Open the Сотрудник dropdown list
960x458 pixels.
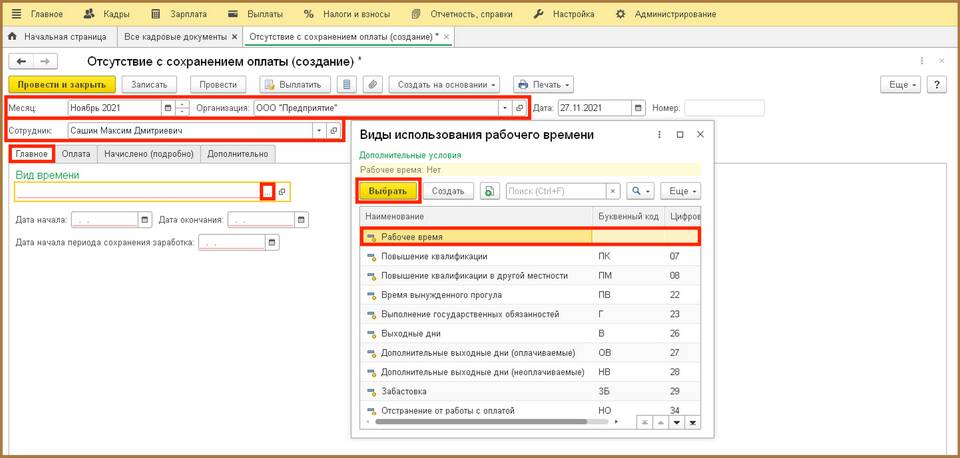320,130
